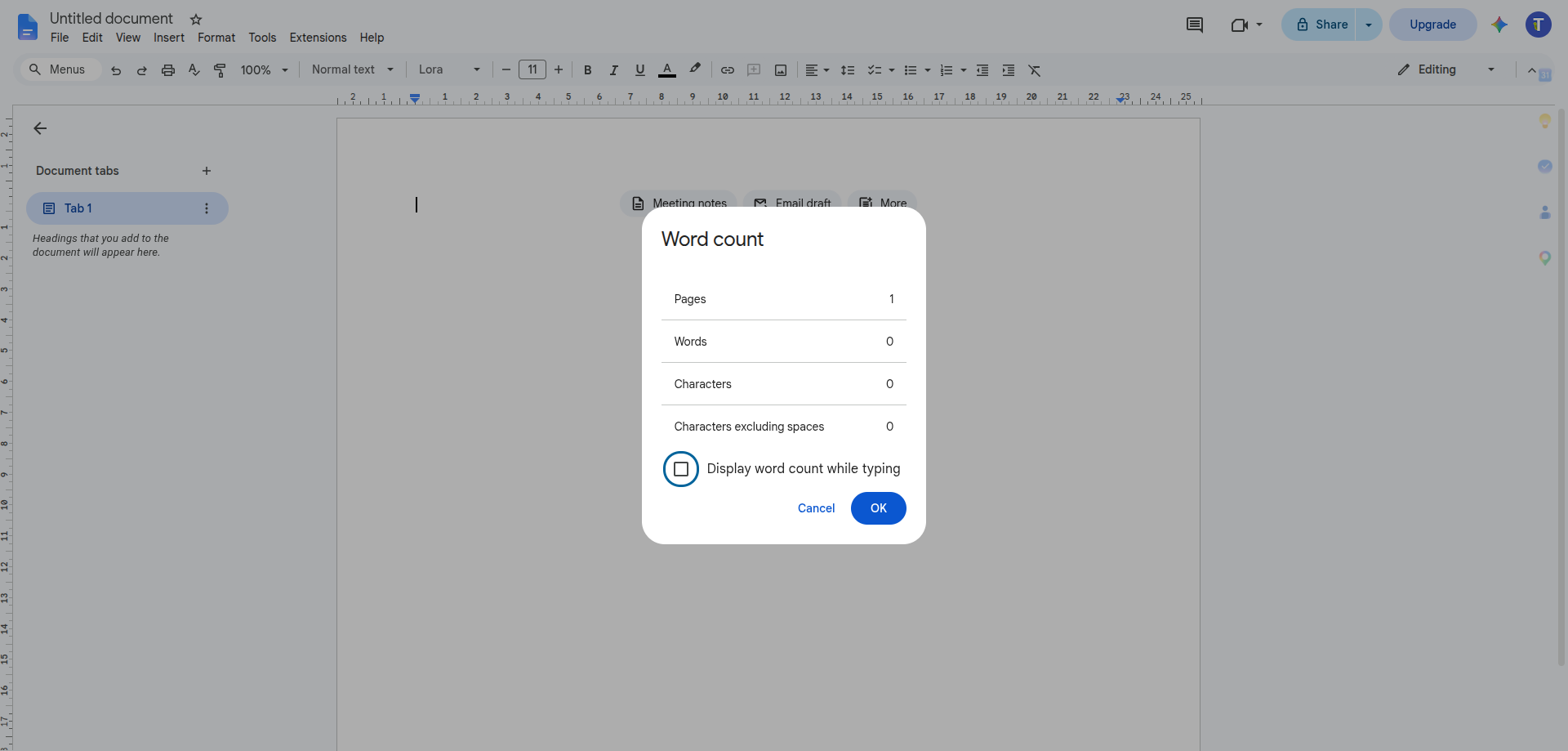This screenshot has height=751, width=1568.
Task: Close document tabs panel with back arrow
Action: click(x=40, y=128)
